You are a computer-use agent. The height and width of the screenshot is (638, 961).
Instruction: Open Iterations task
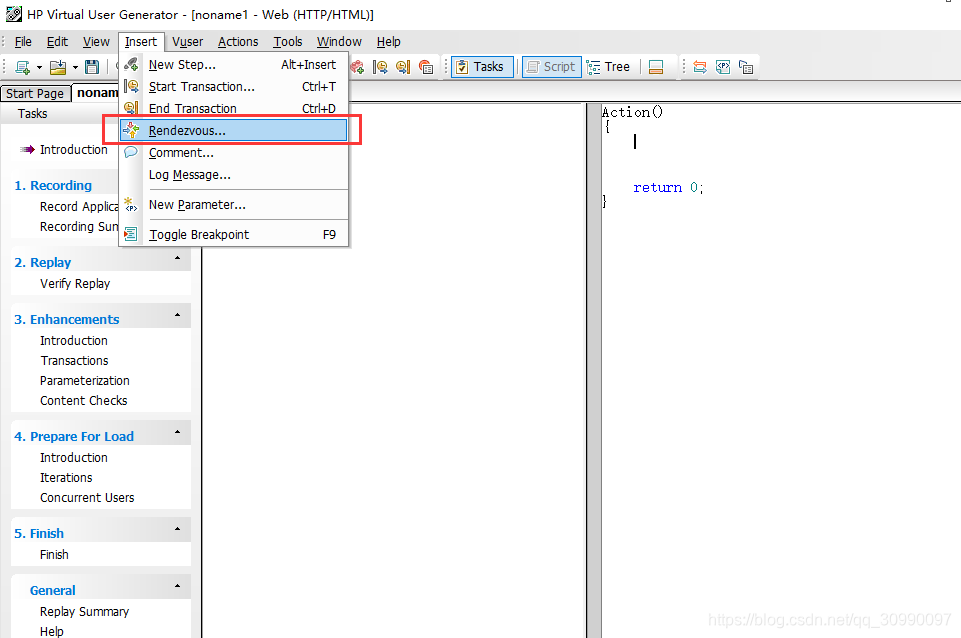pos(66,478)
